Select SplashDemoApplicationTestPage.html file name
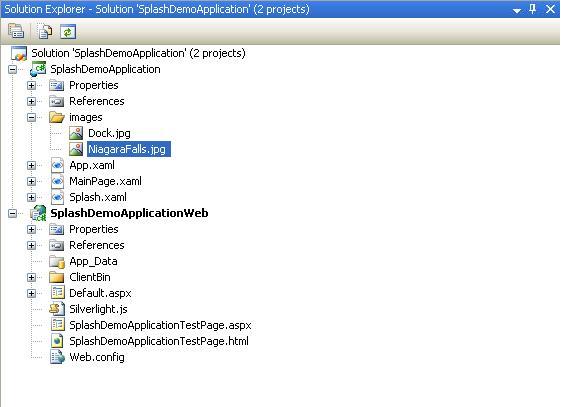The image size is (561, 407). click(x=159, y=342)
